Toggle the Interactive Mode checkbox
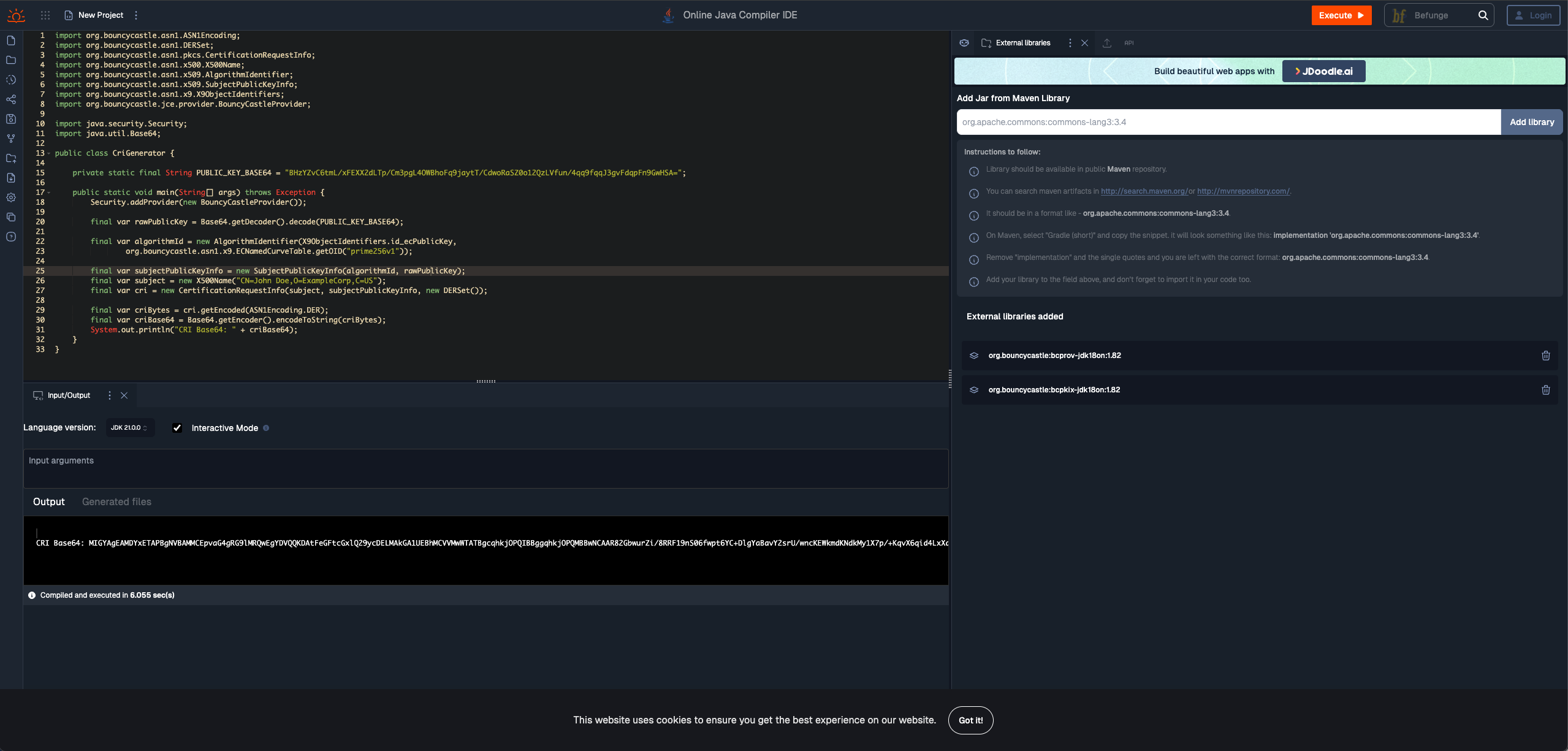The height and width of the screenshot is (751, 1568). click(177, 428)
